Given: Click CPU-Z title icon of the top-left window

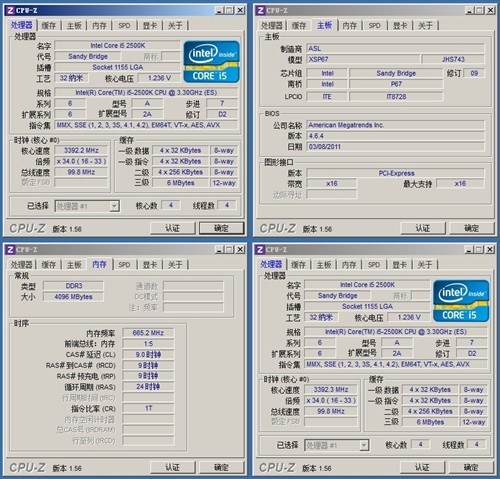Looking at the screenshot, I should click(10, 10).
